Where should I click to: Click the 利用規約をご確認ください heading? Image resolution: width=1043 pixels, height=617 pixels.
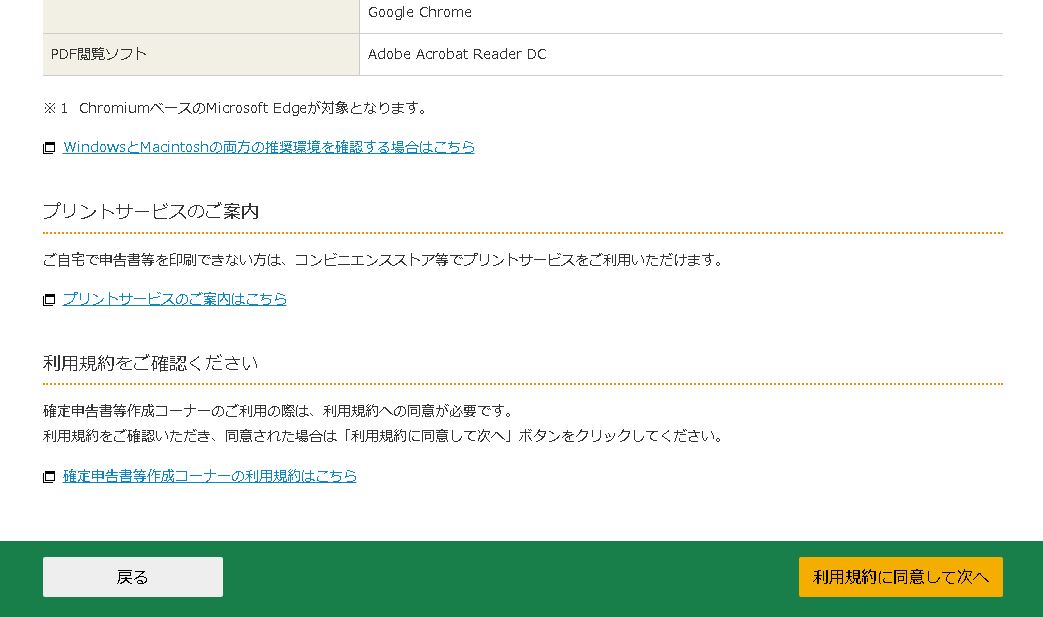[150, 363]
